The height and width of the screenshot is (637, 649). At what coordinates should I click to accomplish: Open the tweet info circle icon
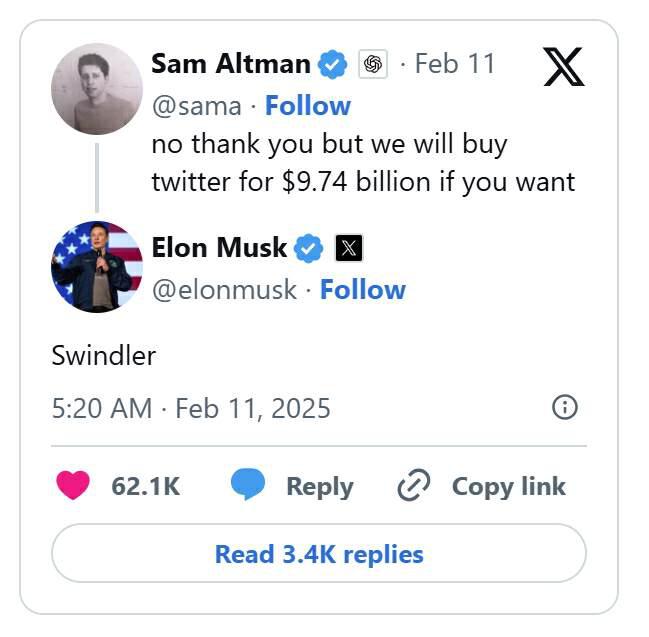[565, 407]
